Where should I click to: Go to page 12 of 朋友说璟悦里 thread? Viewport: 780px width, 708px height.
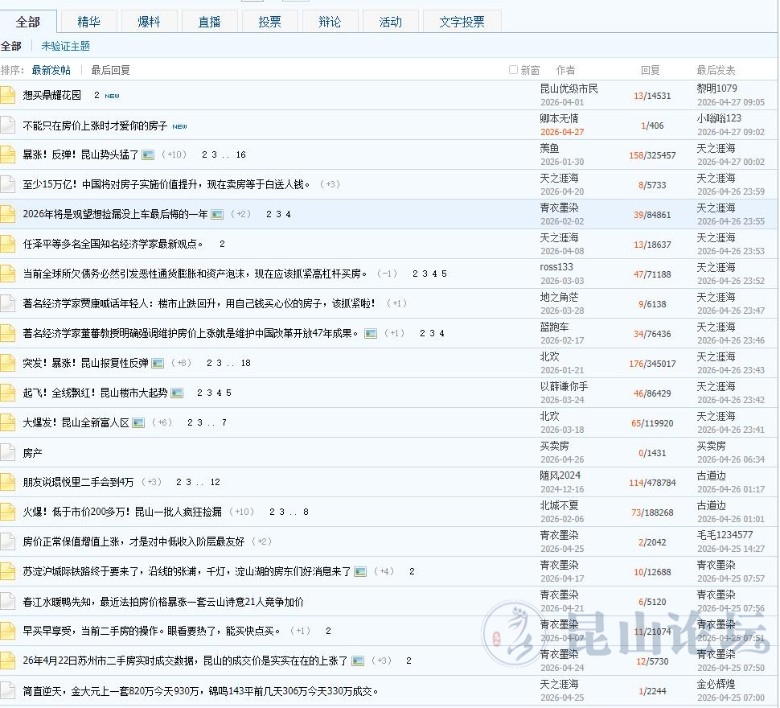[214, 482]
